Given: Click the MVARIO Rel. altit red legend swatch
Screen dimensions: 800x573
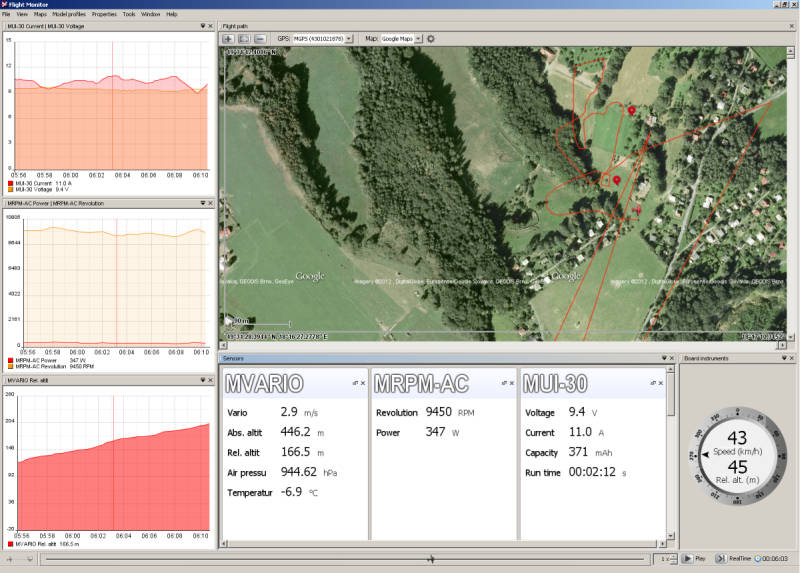Looking at the screenshot, I should [x=10, y=544].
